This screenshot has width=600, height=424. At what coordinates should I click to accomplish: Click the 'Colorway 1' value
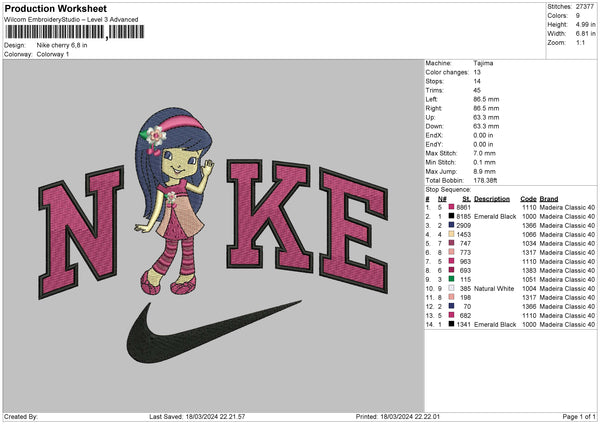pyautogui.click(x=53, y=54)
